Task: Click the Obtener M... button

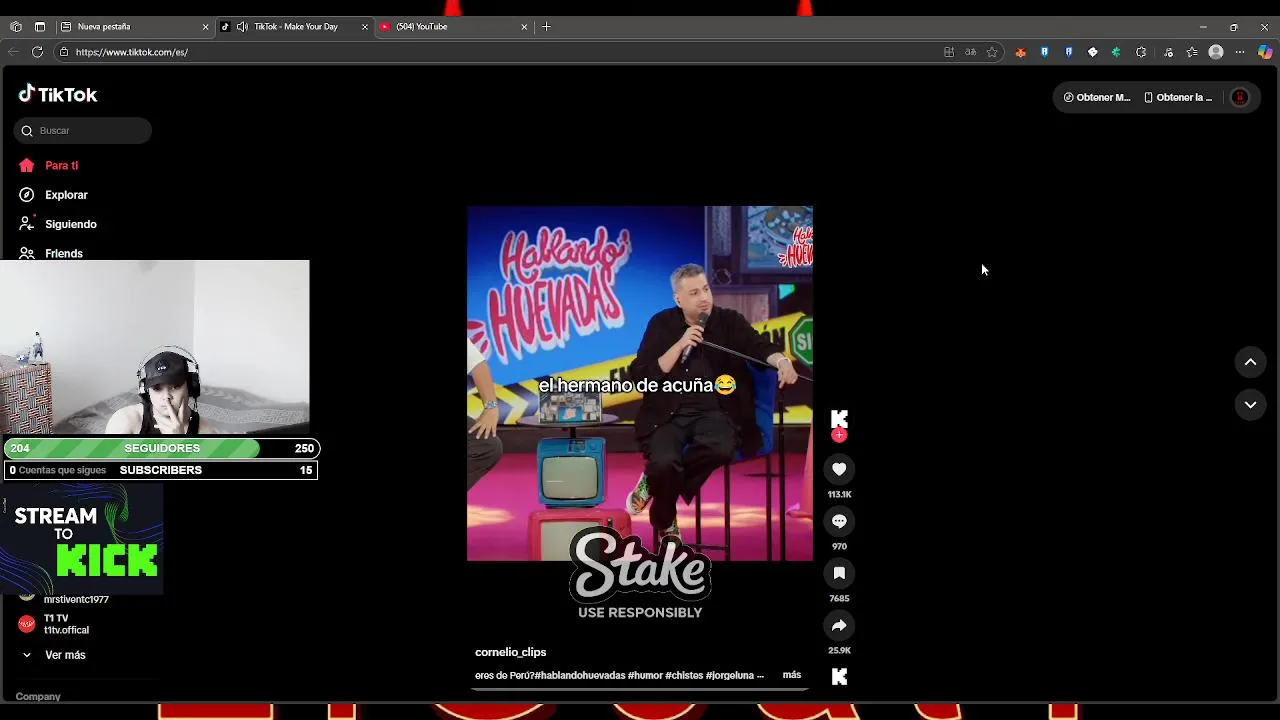Action: click(x=1096, y=97)
